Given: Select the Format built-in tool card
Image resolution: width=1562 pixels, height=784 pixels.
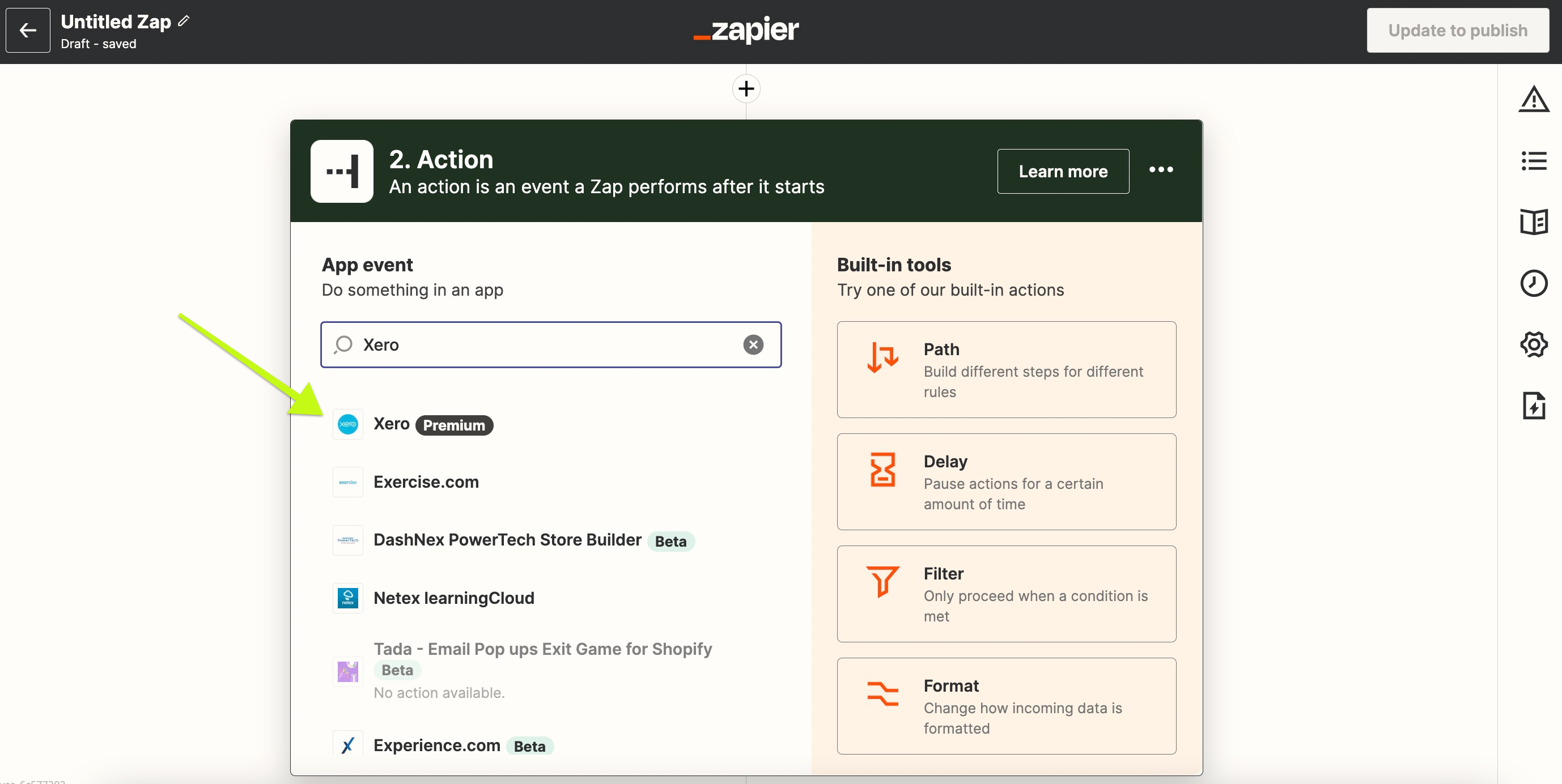Looking at the screenshot, I should [1007, 706].
